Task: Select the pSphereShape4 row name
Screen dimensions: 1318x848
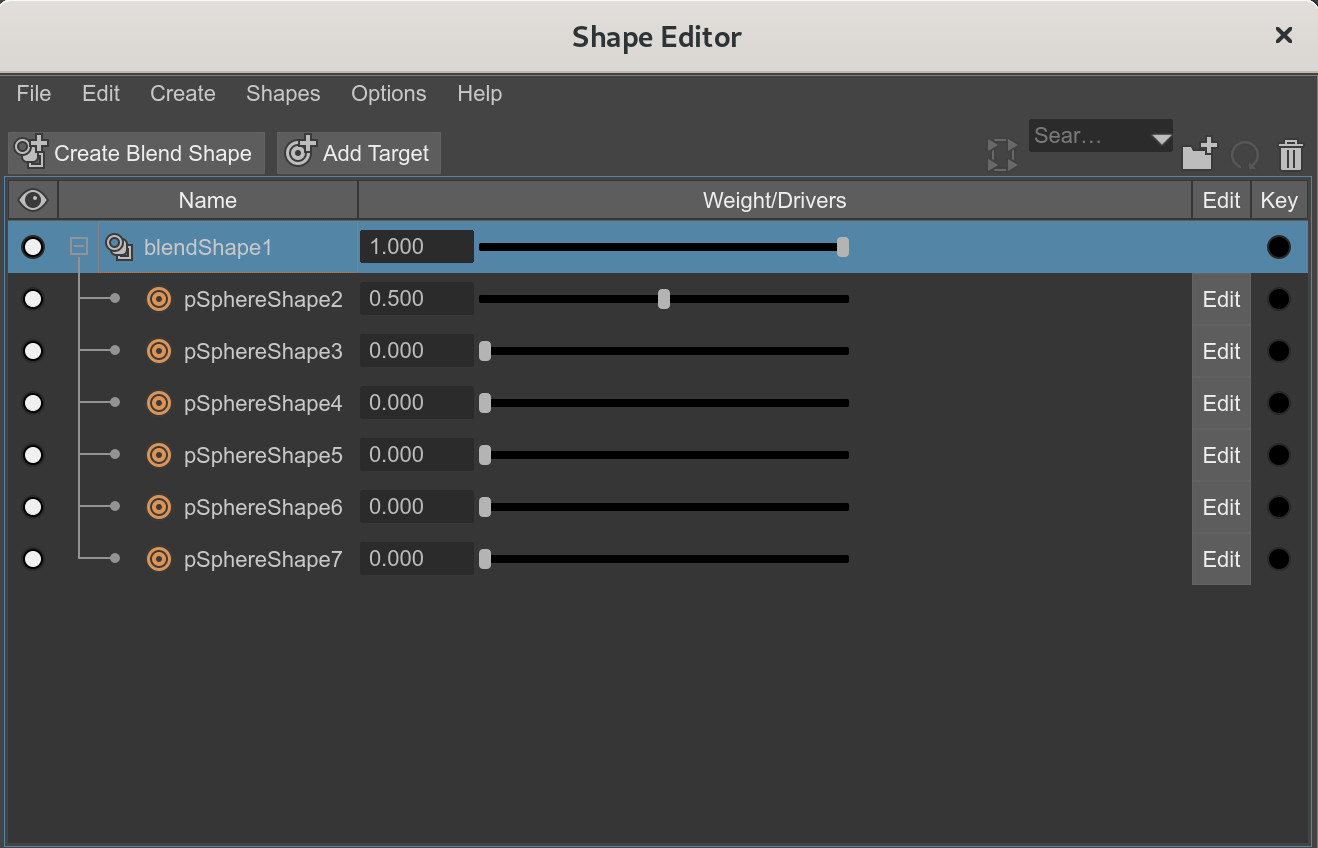Action: click(263, 403)
